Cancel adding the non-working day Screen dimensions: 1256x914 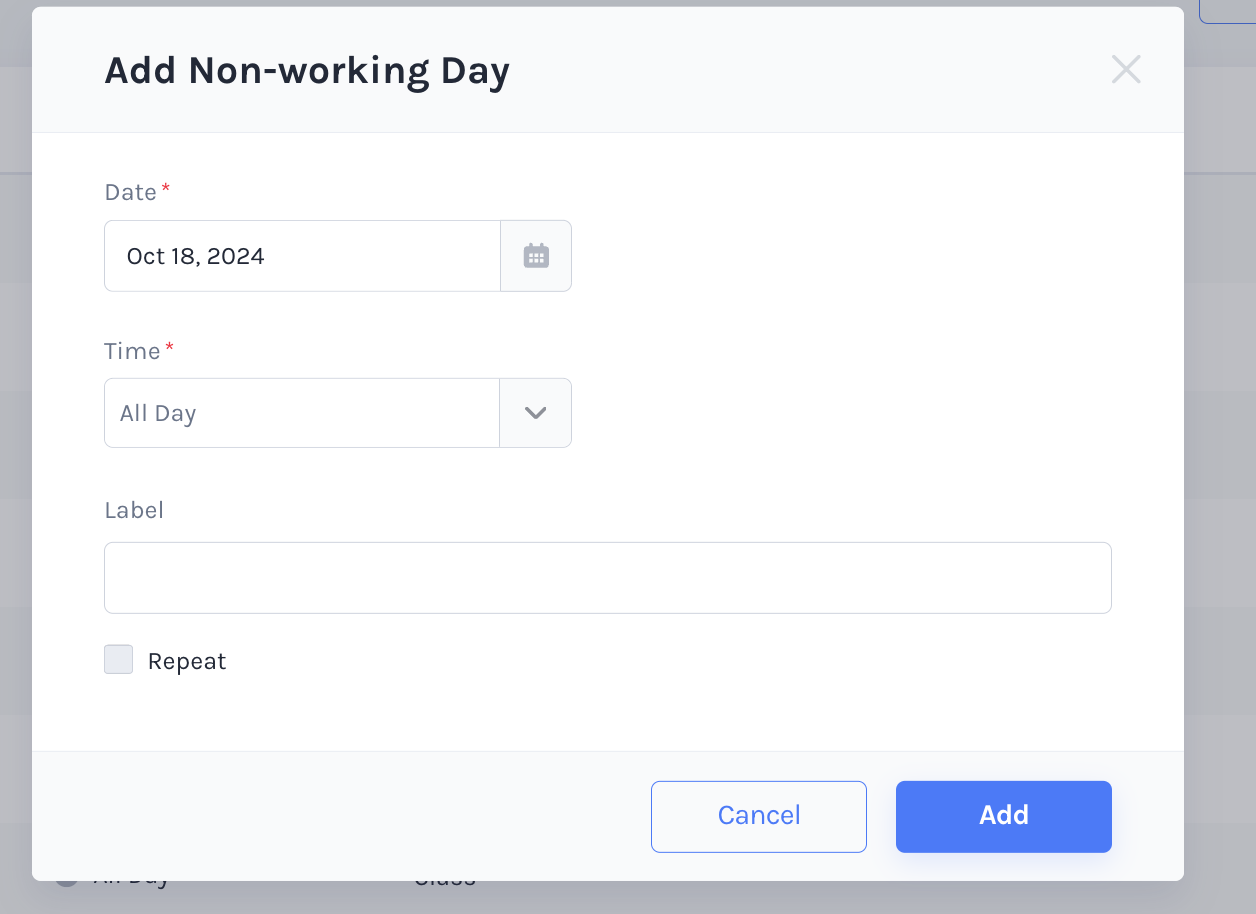[759, 816]
